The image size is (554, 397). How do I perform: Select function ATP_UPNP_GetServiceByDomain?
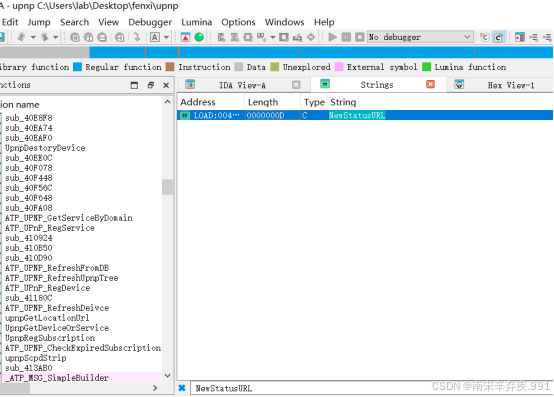click(x=69, y=218)
